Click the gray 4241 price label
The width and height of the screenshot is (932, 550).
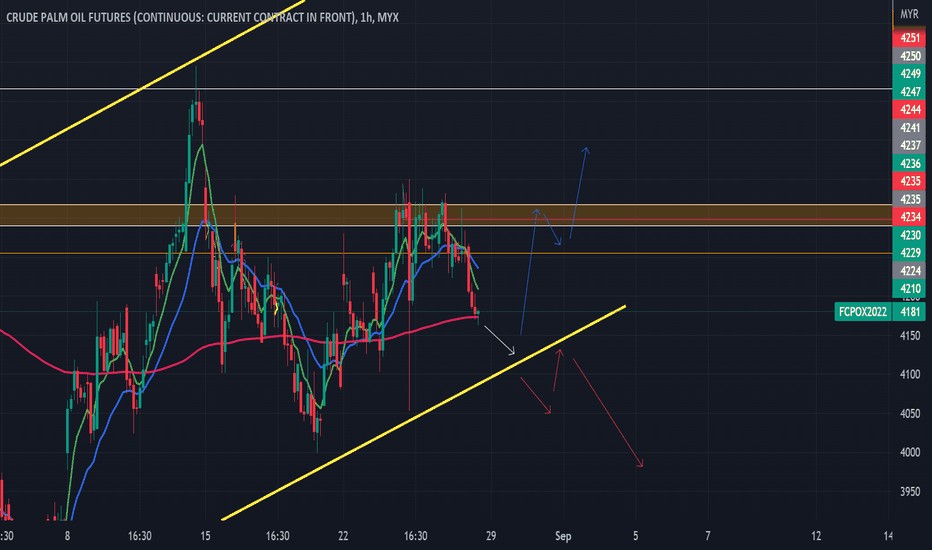click(909, 127)
